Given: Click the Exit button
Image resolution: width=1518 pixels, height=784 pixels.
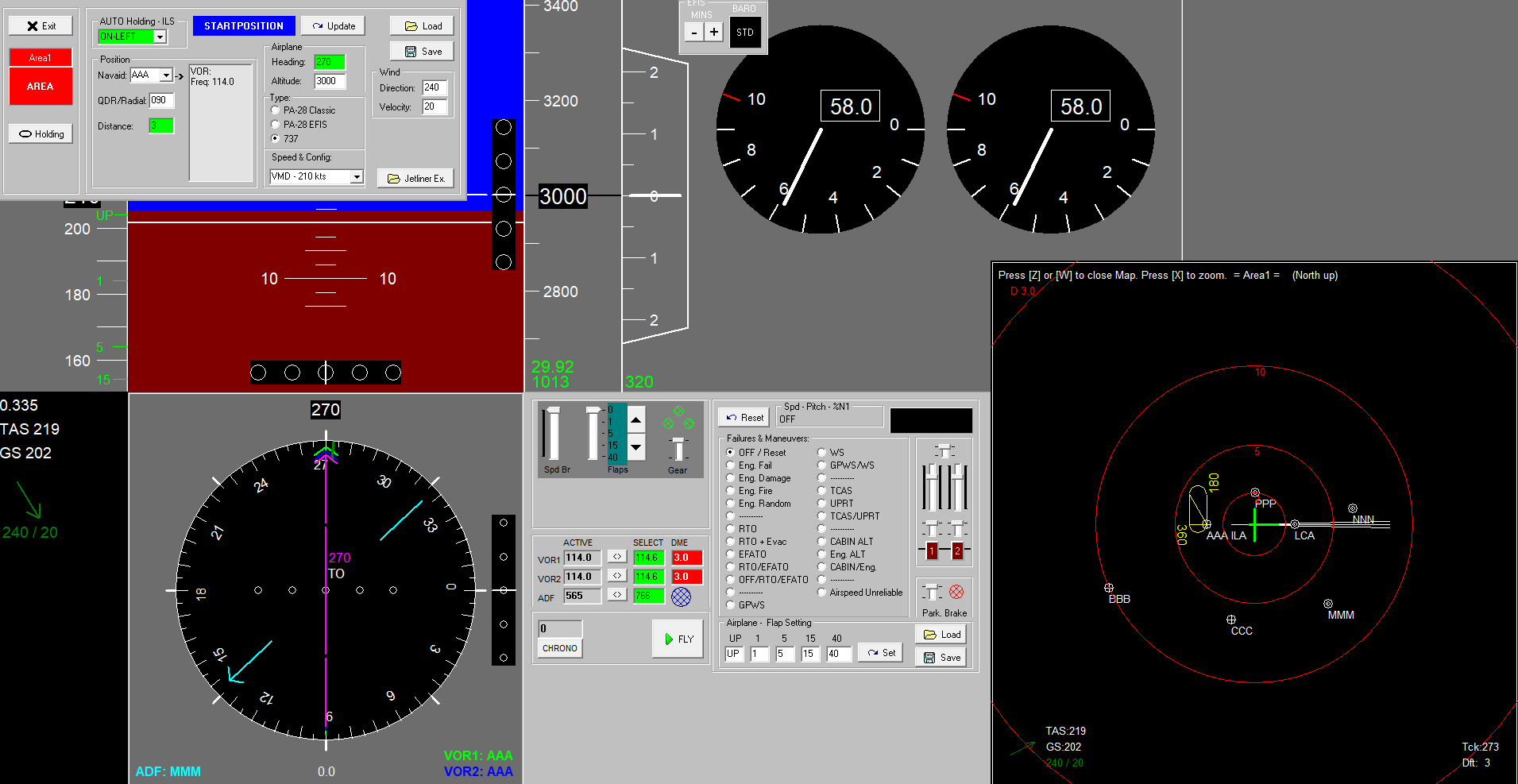Looking at the screenshot, I should (x=41, y=26).
